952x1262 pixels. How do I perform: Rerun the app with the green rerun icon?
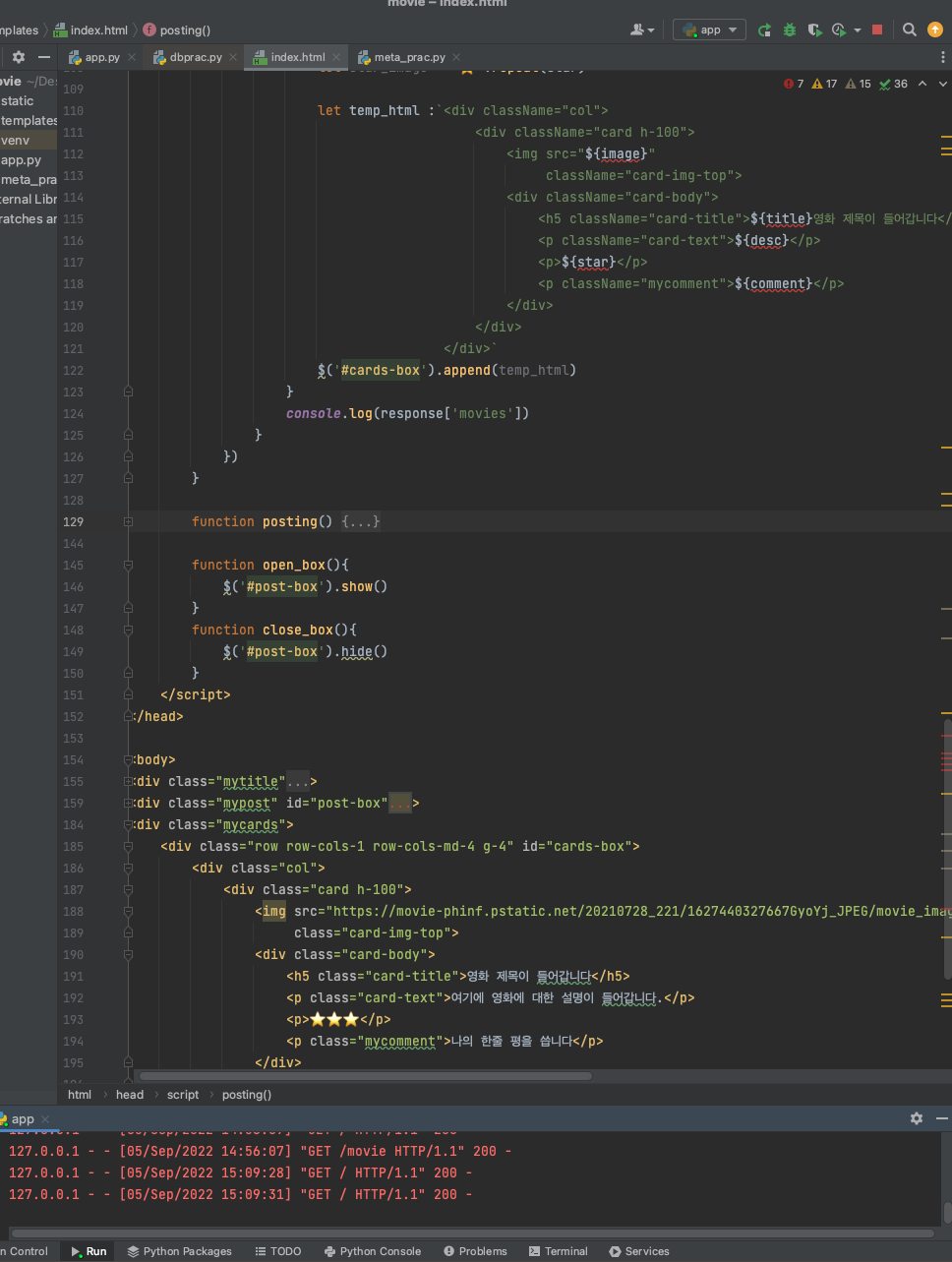pos(764,30)
